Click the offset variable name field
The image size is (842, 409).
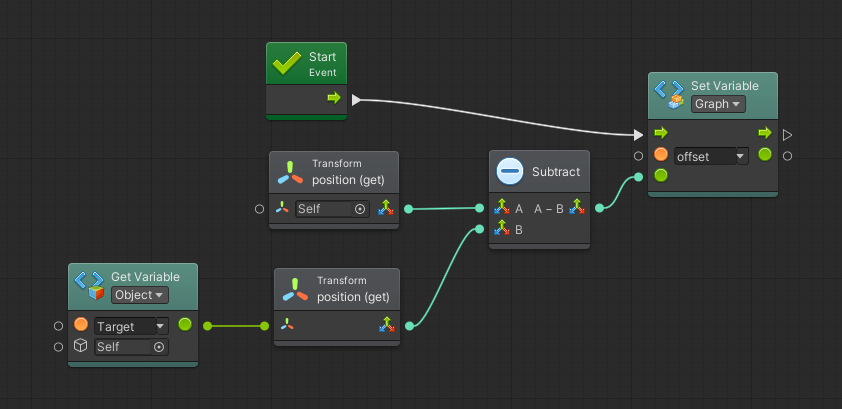point(705,156)
